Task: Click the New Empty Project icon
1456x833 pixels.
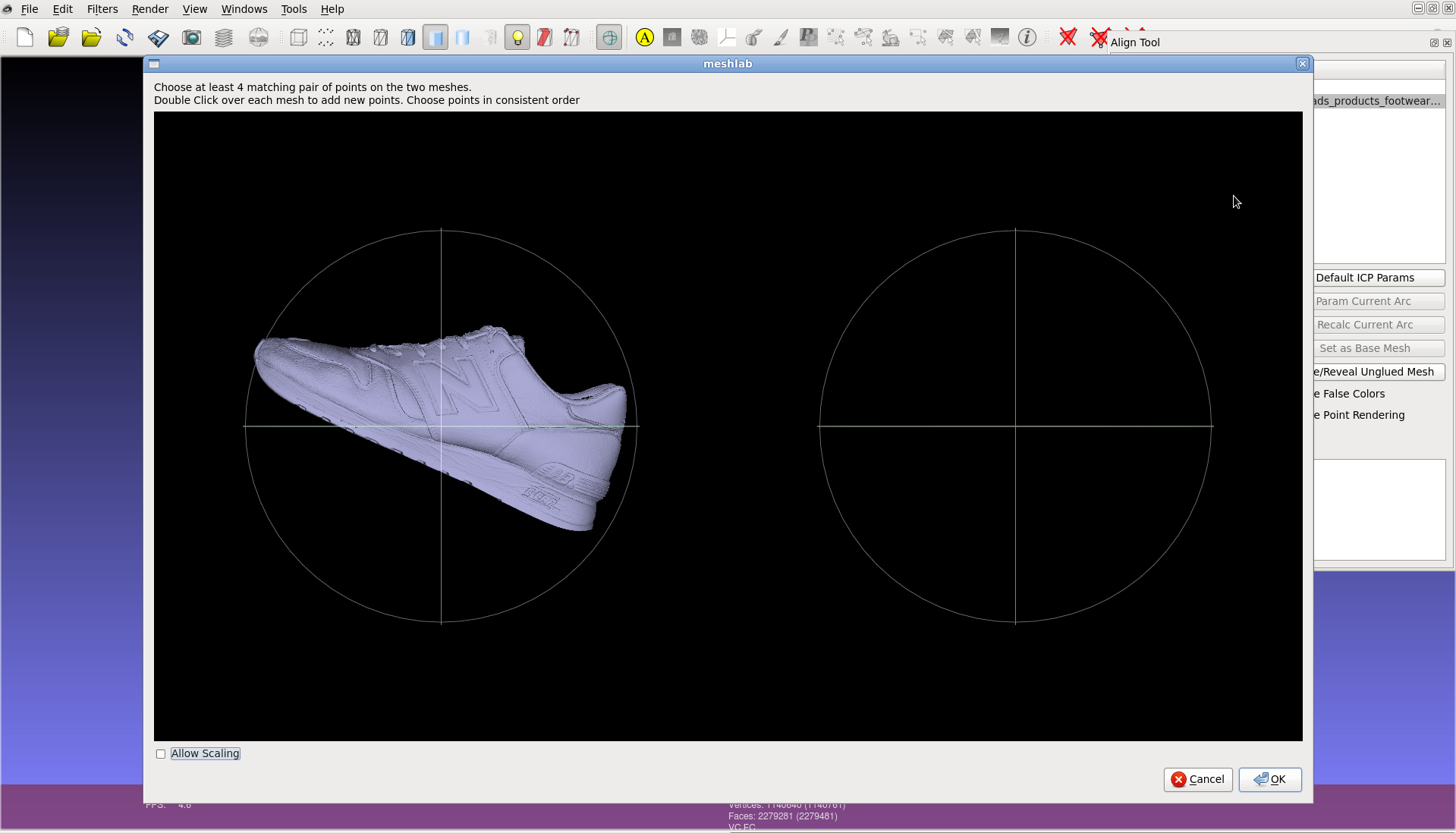Action: (x=25, y=37)
